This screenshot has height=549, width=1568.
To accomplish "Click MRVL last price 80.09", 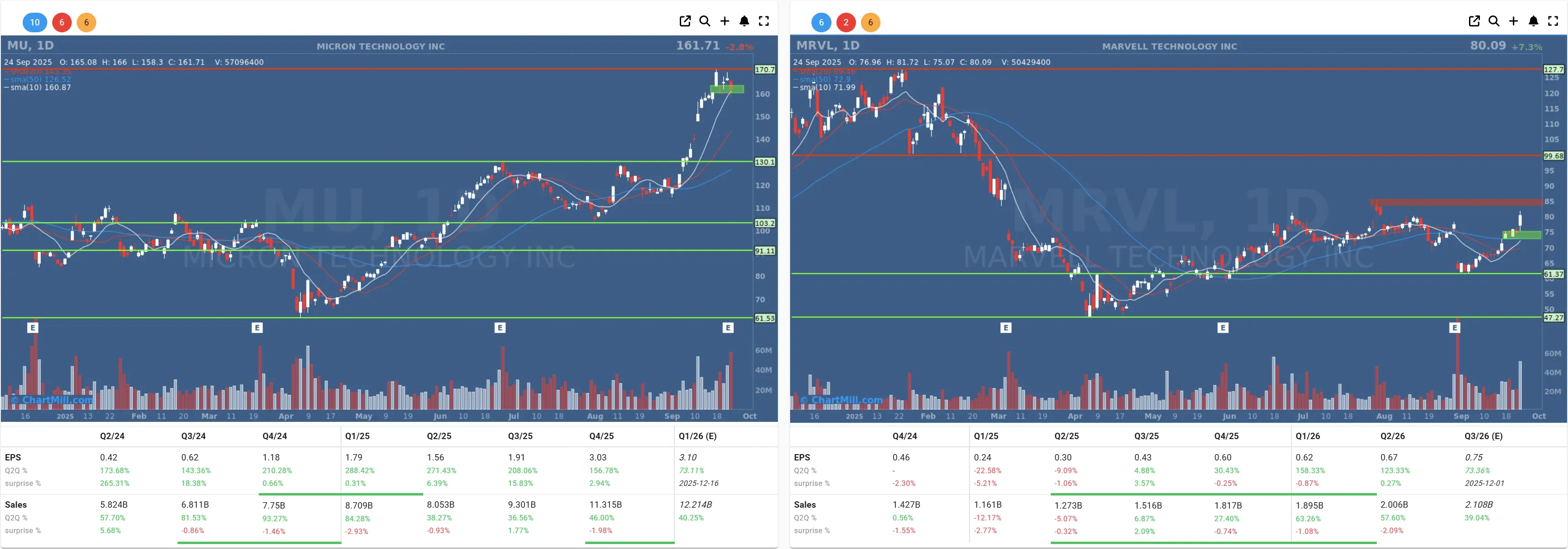I will pyautogui.click(x=1488, y=46).
